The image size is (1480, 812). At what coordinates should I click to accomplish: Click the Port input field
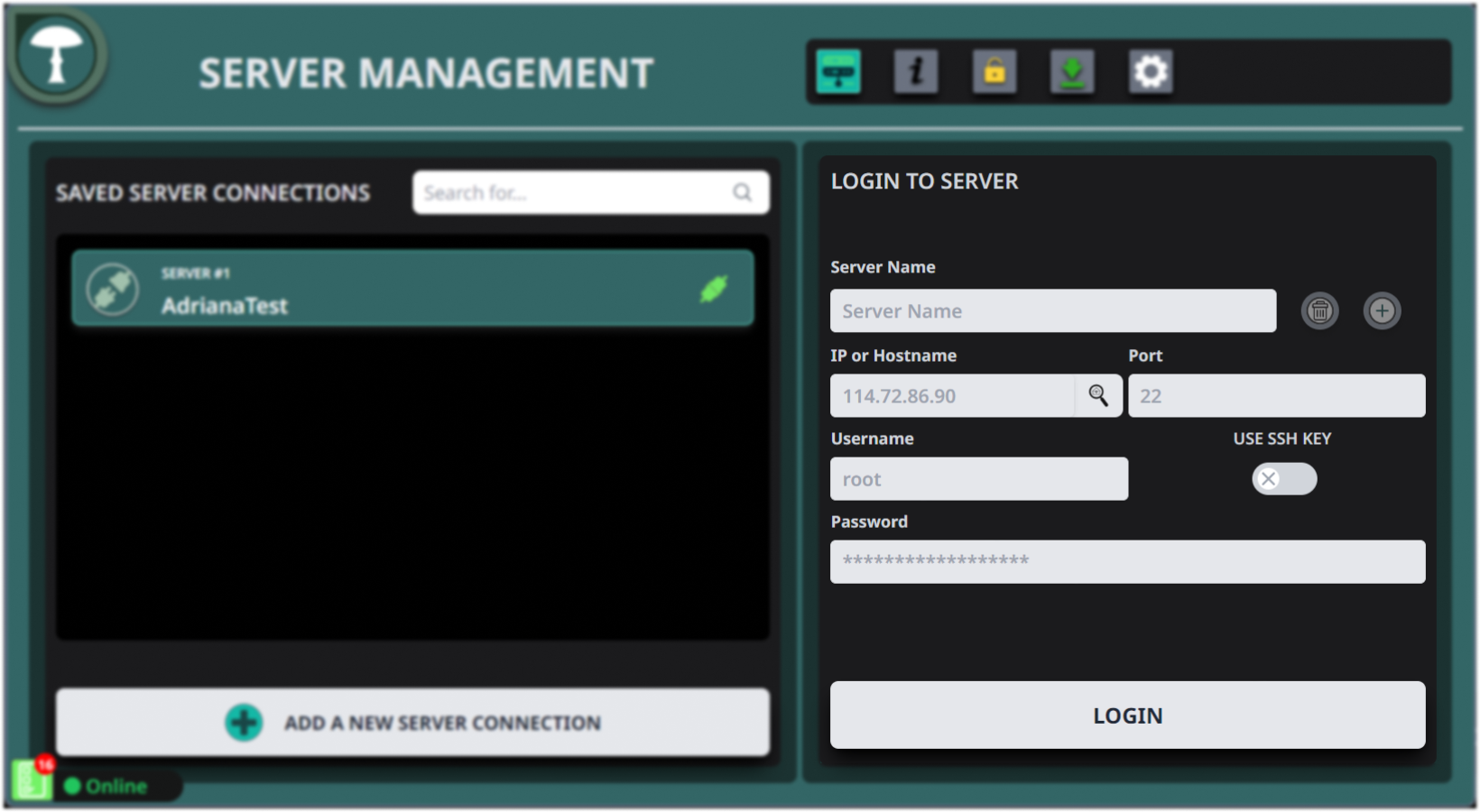point(1277,395)
